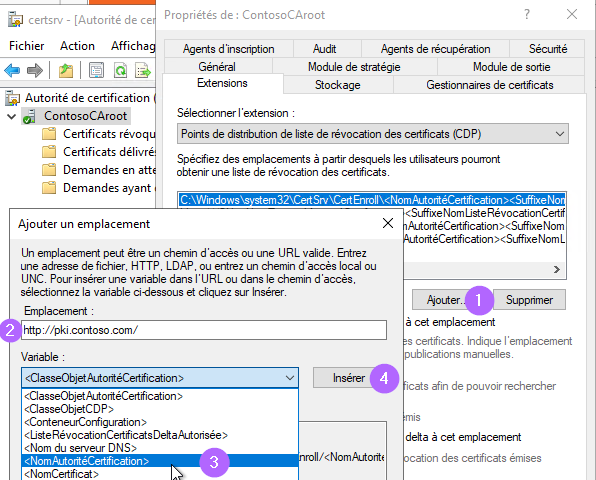Click the Emplacement text field
Screen dimensions: 596x480
[x=204, y=330]
